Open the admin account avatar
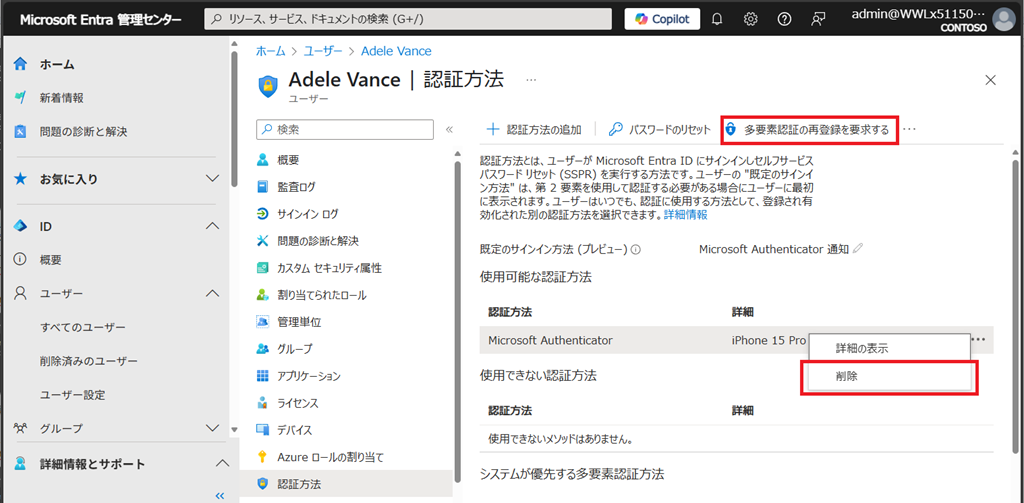 (x=1004, y=19)
